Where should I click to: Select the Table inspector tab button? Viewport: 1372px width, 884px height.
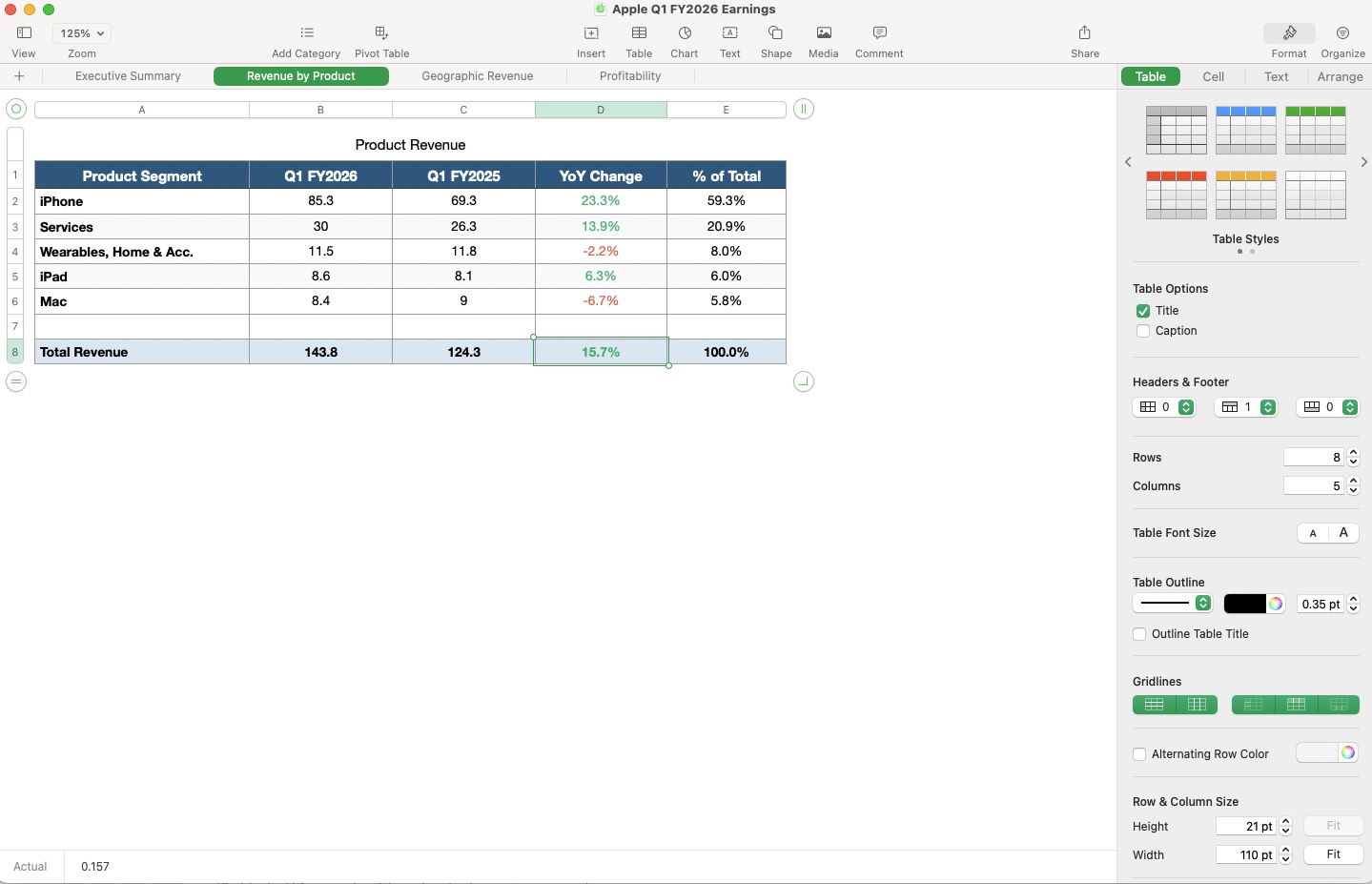click(x=1151, y=76)
